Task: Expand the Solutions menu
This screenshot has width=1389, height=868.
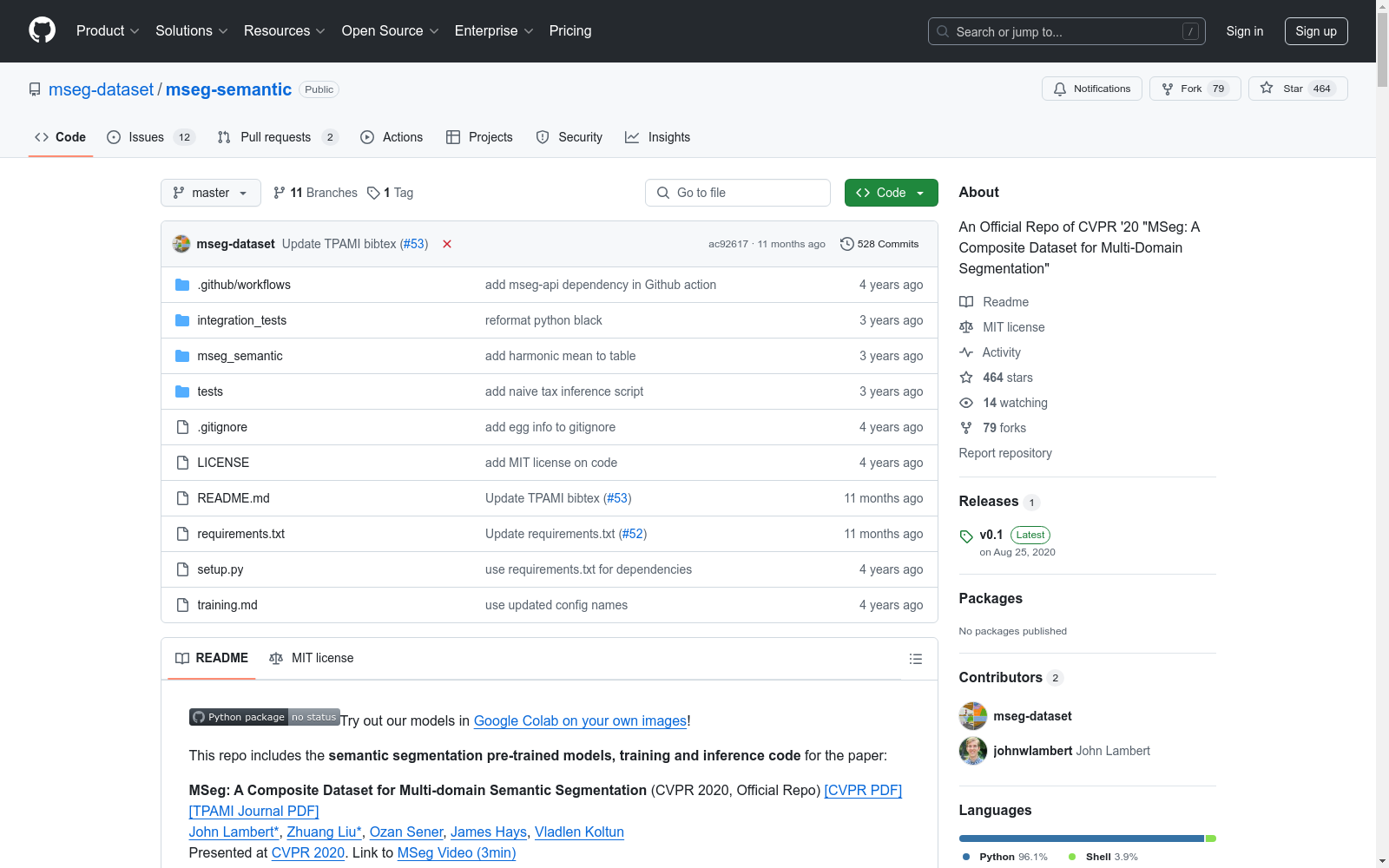Action: (x=192, y=31)
